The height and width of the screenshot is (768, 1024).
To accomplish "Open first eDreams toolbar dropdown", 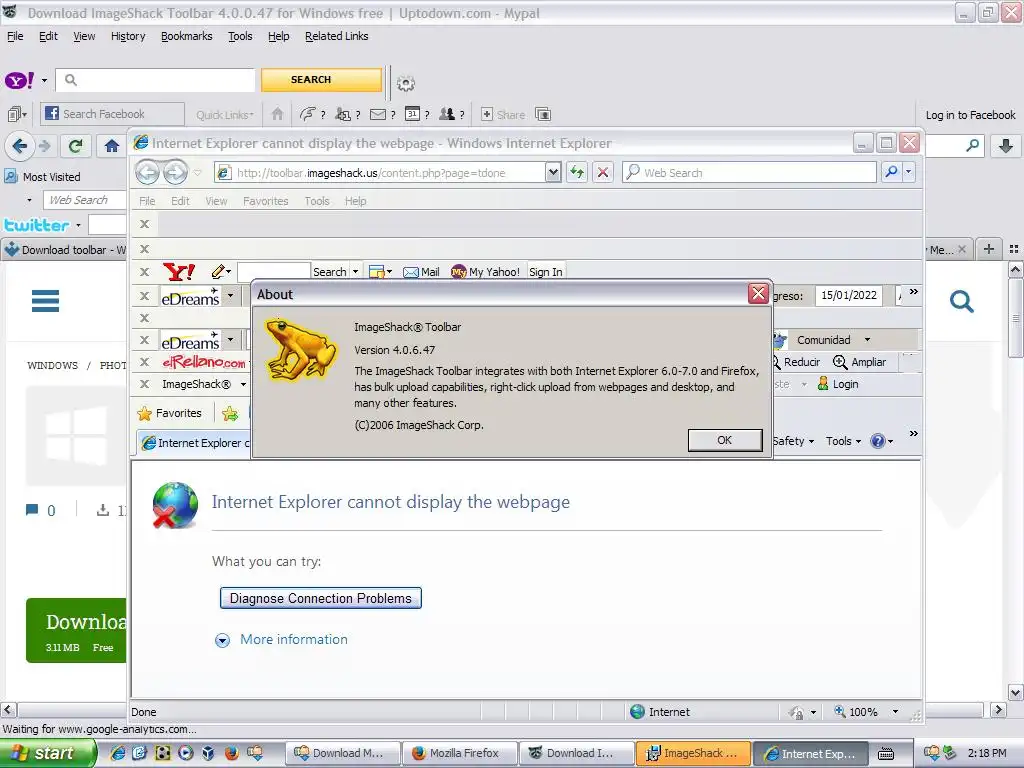I will pyautogui.click(x=231, y=296).
